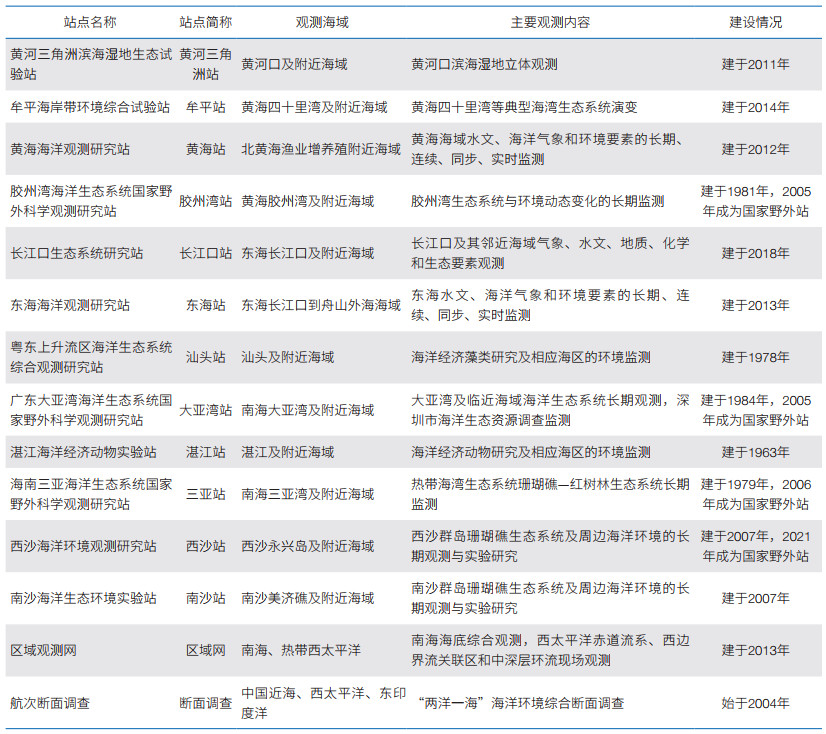Click the 建于2012年 cell
The image size is (826, 734).
click(755, 149)
